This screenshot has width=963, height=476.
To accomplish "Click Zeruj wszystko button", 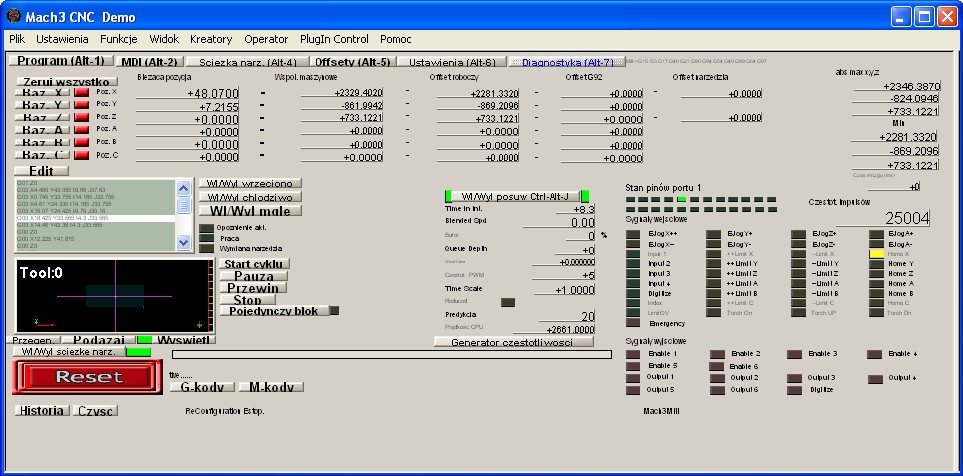I will pyautogui.click(x=66, y=81).
